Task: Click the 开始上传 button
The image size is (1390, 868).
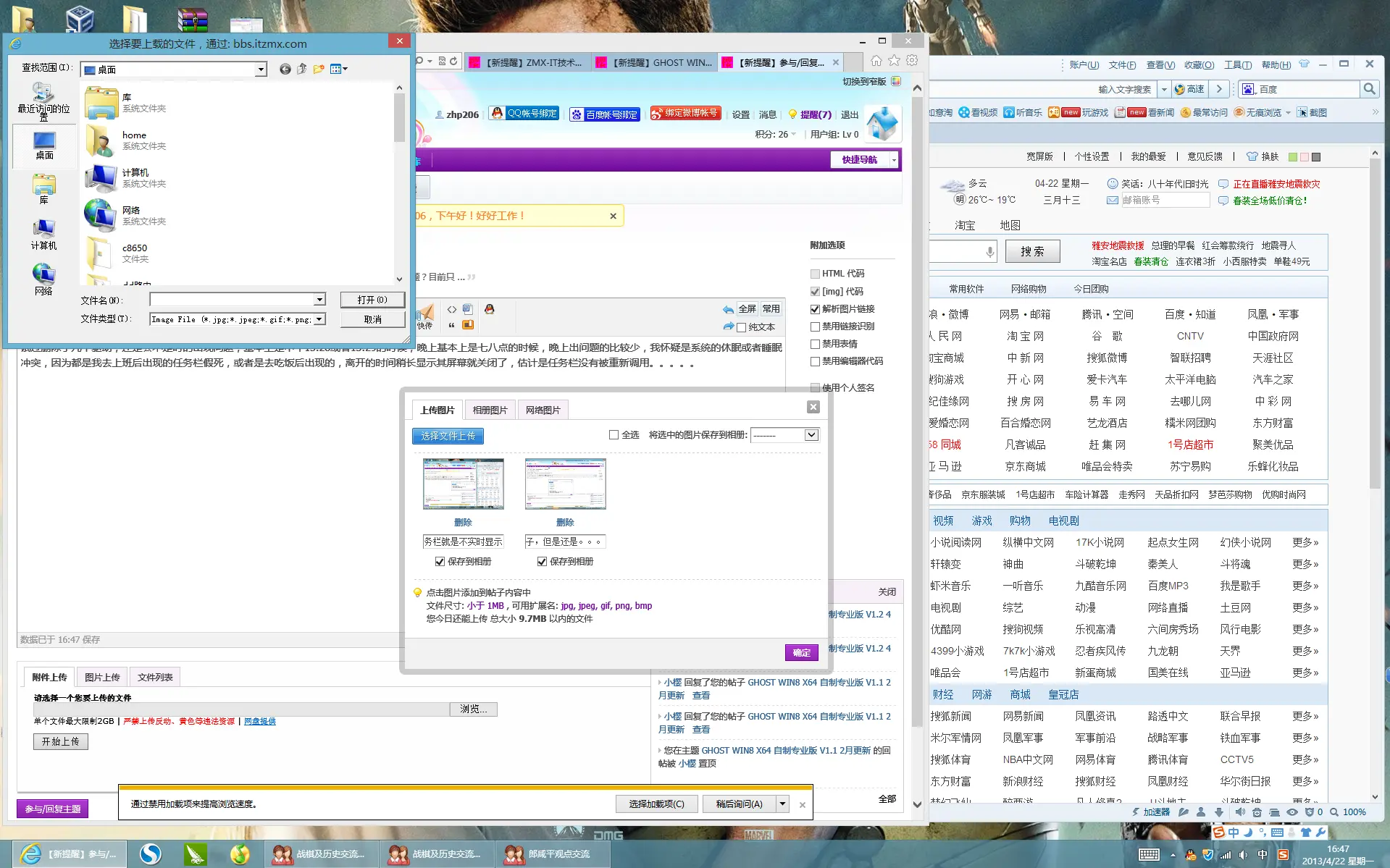Action: point(60,742)
